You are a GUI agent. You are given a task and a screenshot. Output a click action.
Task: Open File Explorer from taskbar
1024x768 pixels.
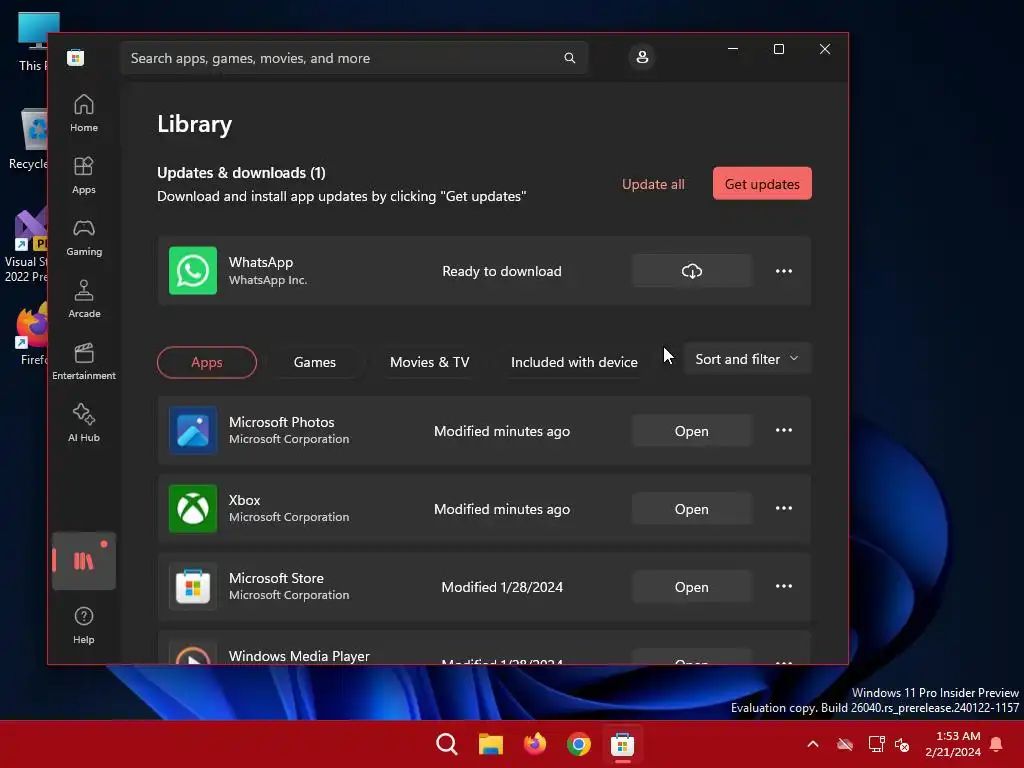(490, 744)
